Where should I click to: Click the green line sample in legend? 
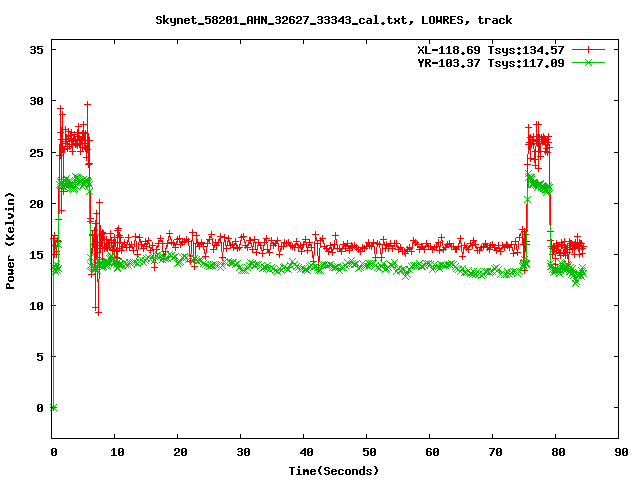[x=588, y=62]
